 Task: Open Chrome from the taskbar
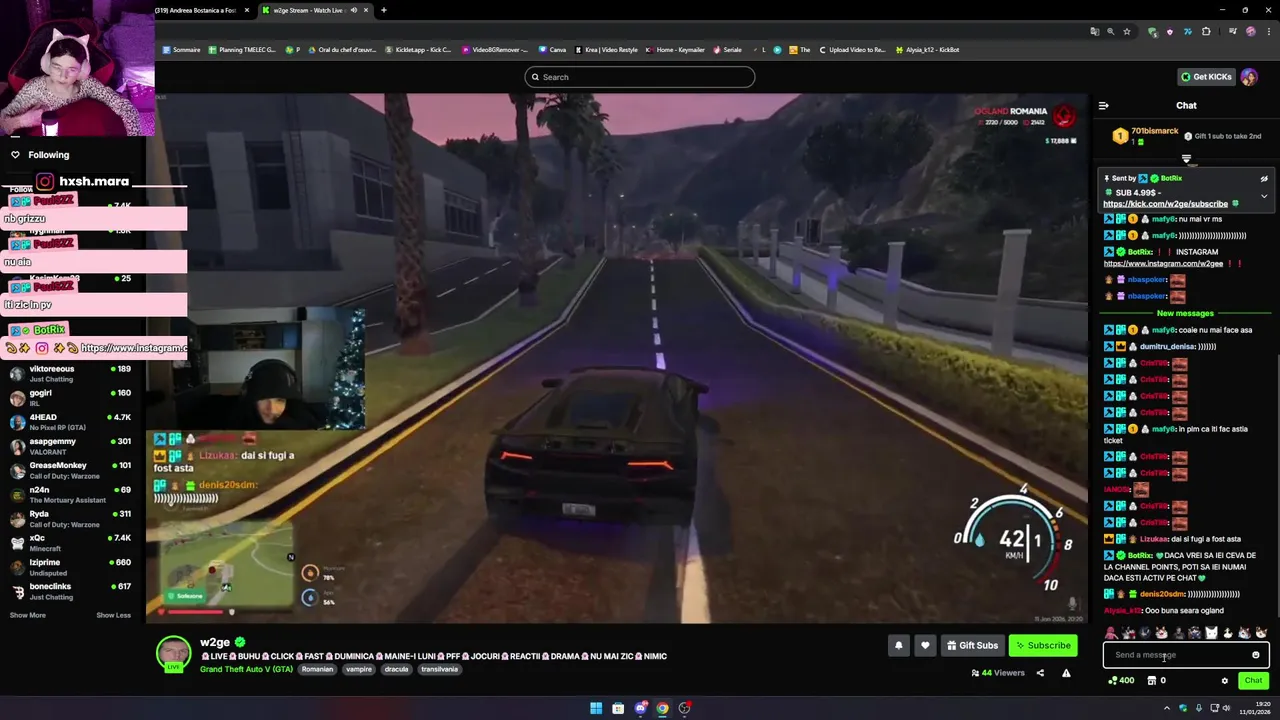click(x=662, y=708)
